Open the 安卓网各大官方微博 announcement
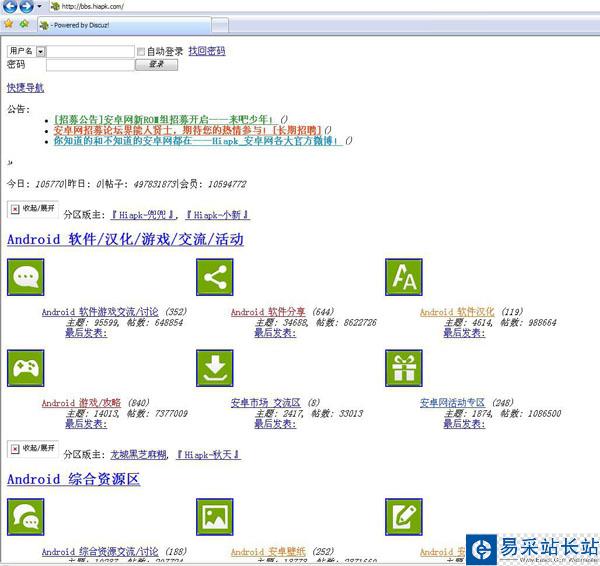Screen dimensions: 600x566 tap(197, 141)
